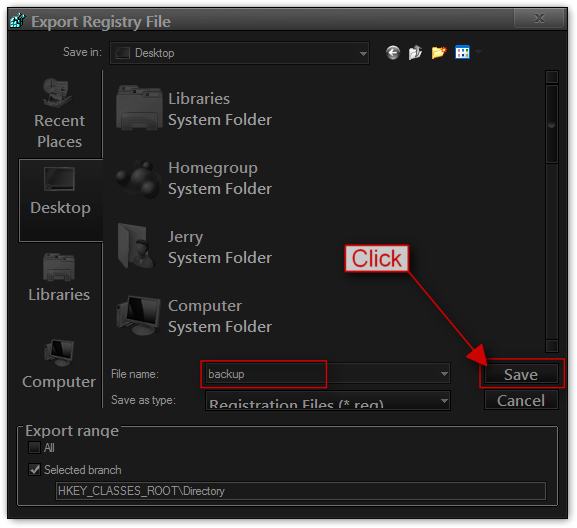Check the All export range option

pos(34,448)
